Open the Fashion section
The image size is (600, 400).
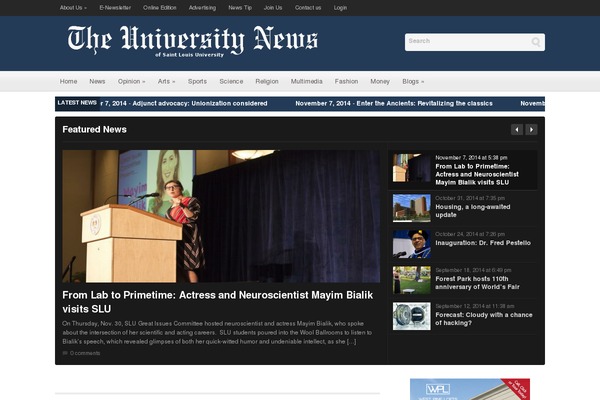(346, 81)
